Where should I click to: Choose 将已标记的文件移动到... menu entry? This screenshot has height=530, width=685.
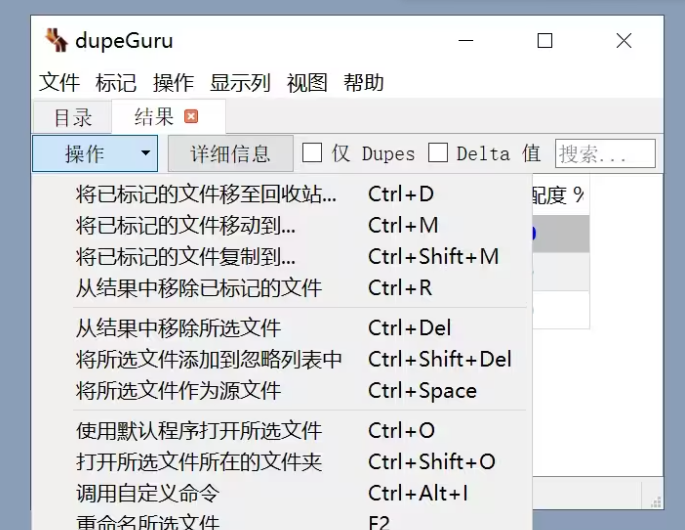click(x=282, y=225)
